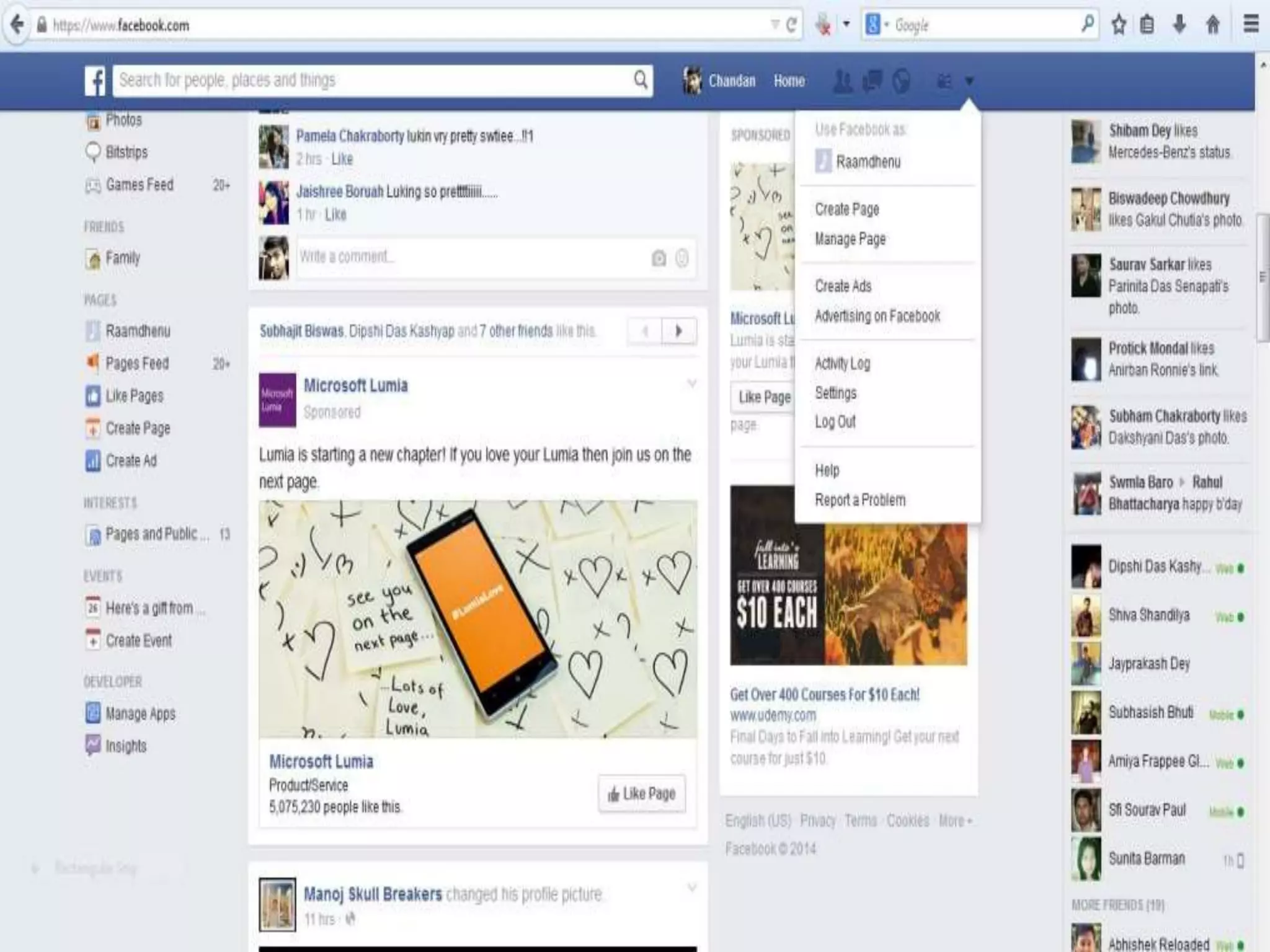Click the Facebook logo icon
Screen dimensions: 1270x952
[x=95, y=81]
